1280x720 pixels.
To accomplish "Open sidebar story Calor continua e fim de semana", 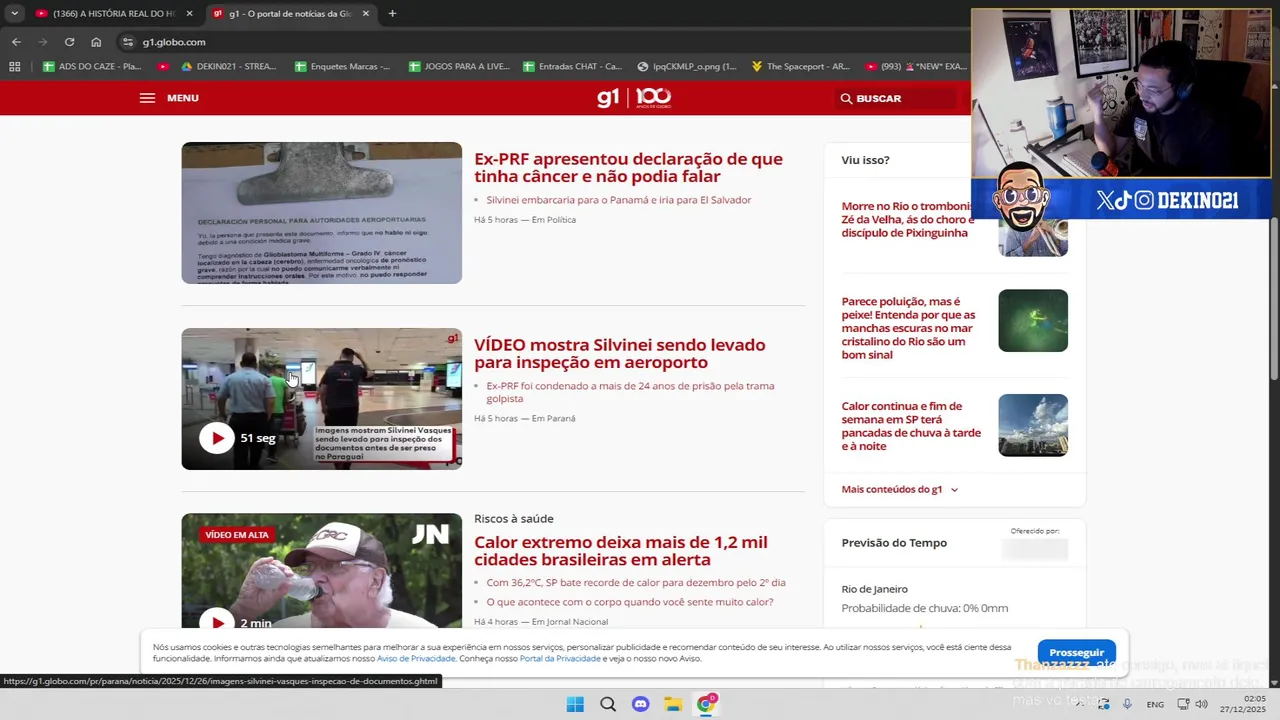I will (911, 426).
